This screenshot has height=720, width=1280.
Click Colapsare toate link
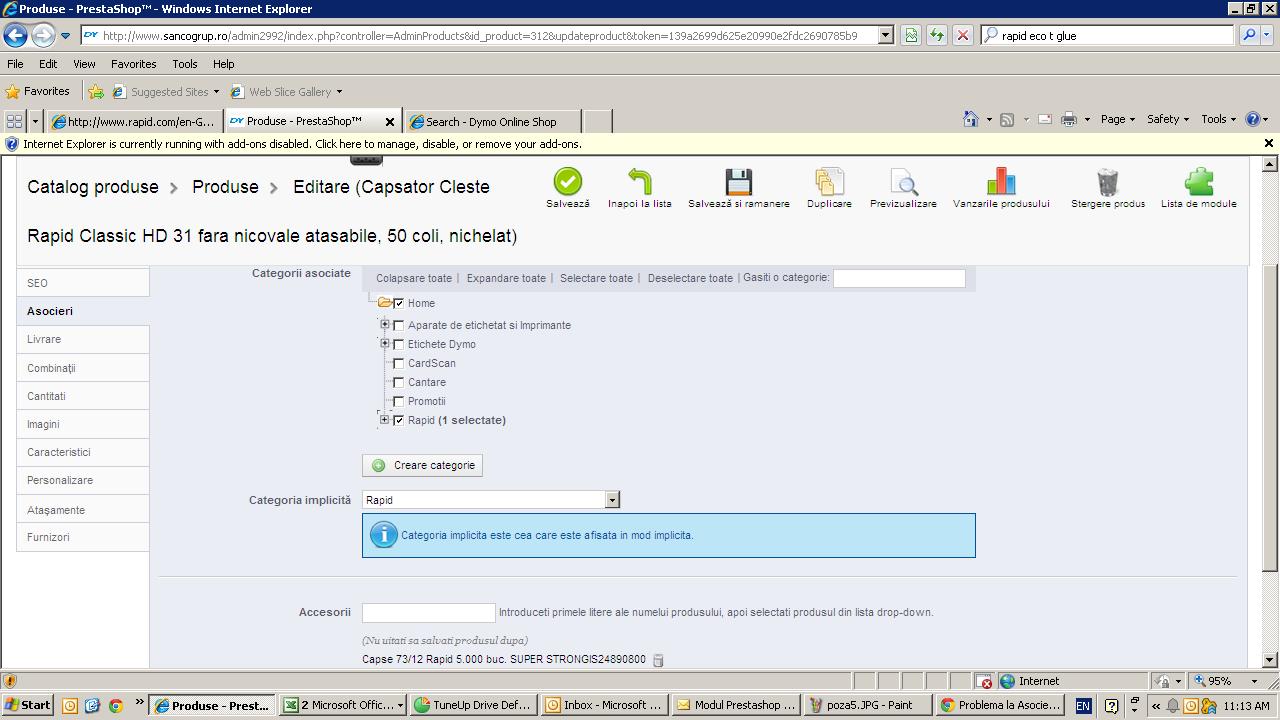[414, 278]
